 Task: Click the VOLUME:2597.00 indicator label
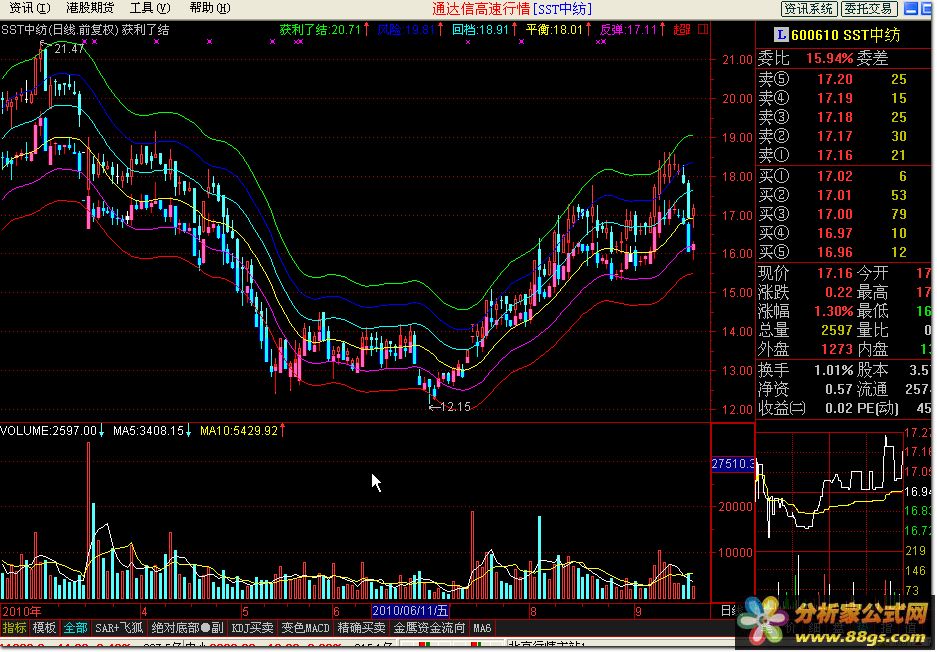click(48, 430)
